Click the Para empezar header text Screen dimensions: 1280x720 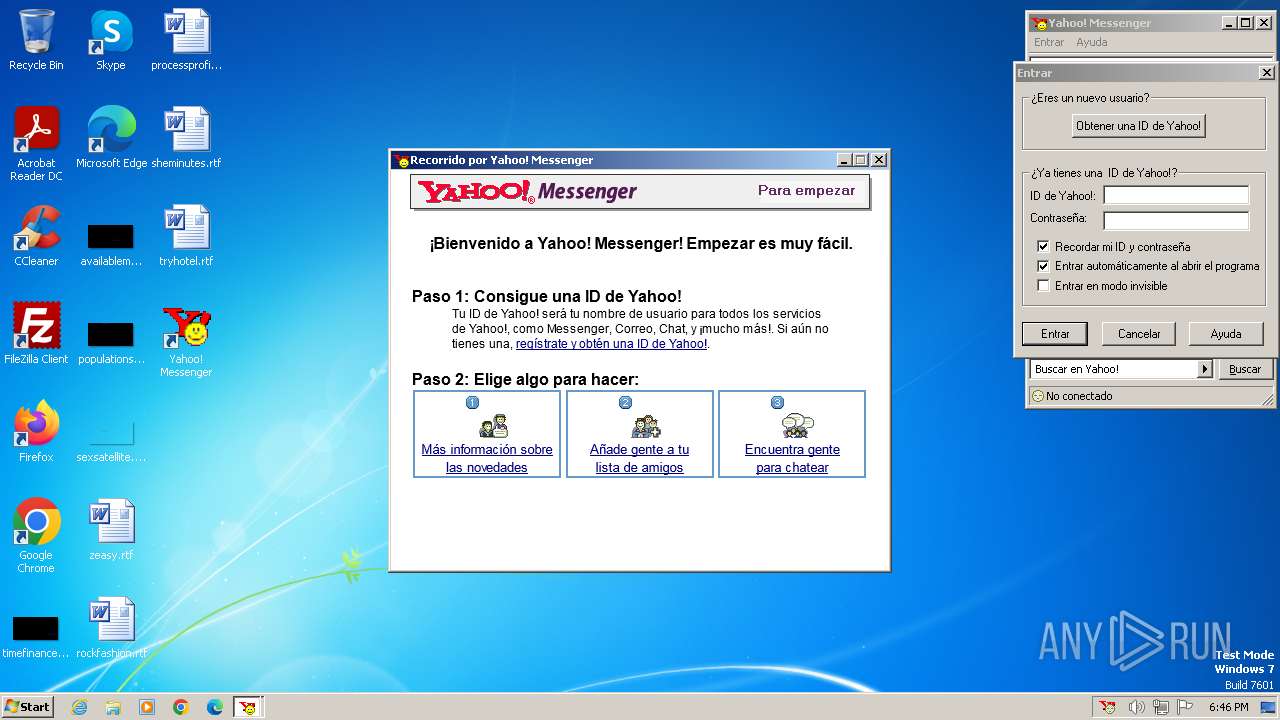(806, 191)
